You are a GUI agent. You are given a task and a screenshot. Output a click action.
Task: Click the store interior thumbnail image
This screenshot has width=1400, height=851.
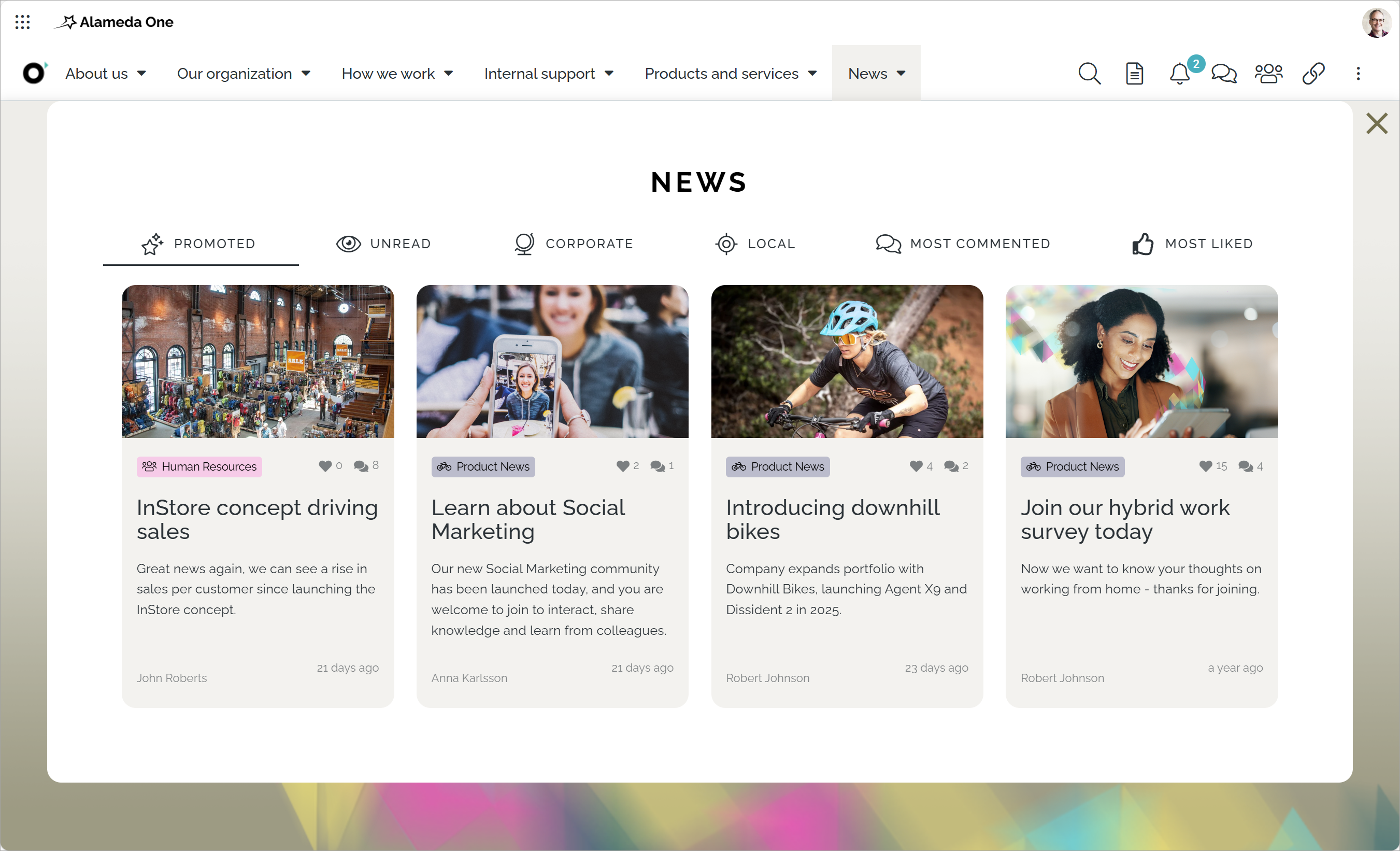pos(258,362)
